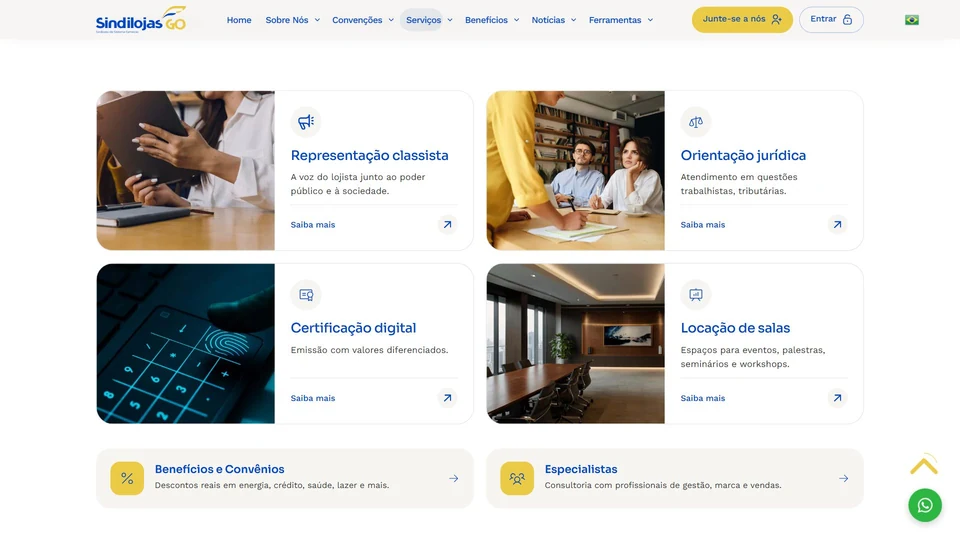Expand the Benefícios dropdown chevron
Screen dimensions: 960x540
(x=517, y=20)
